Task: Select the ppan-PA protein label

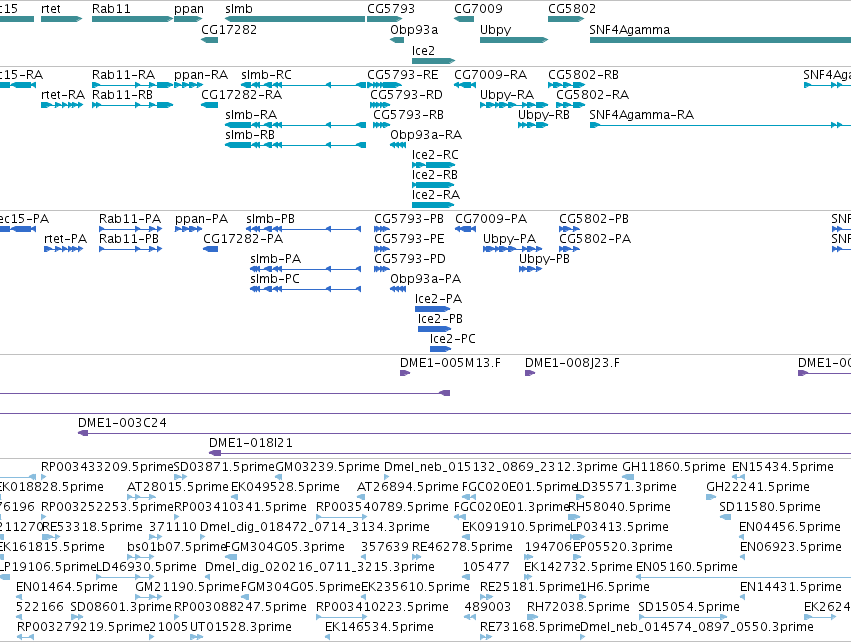Action: click(201, 219)
